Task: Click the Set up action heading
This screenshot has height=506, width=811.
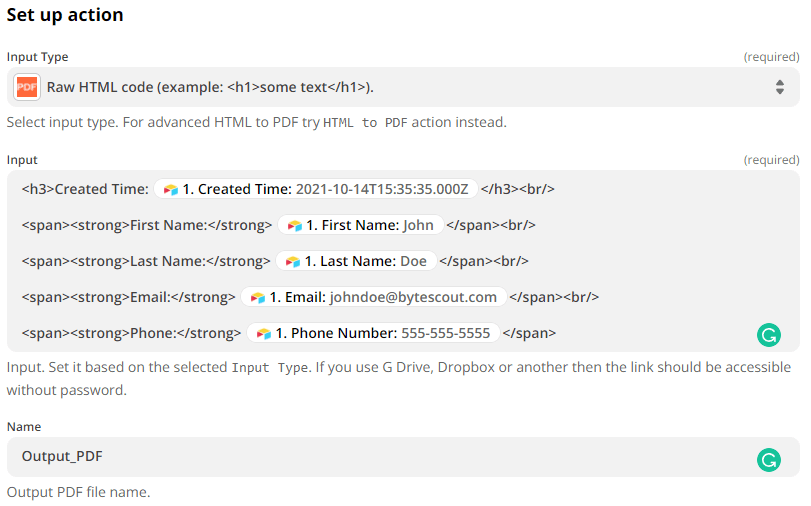Action: (x=65, y=16)
